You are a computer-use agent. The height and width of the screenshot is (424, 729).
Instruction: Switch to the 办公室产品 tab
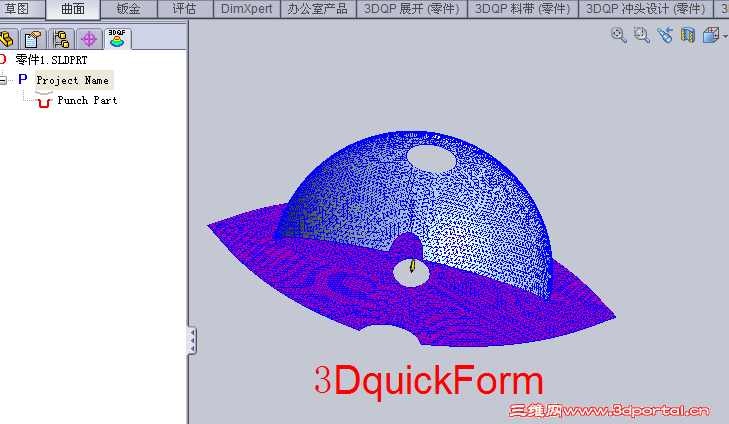click(318, 9)
